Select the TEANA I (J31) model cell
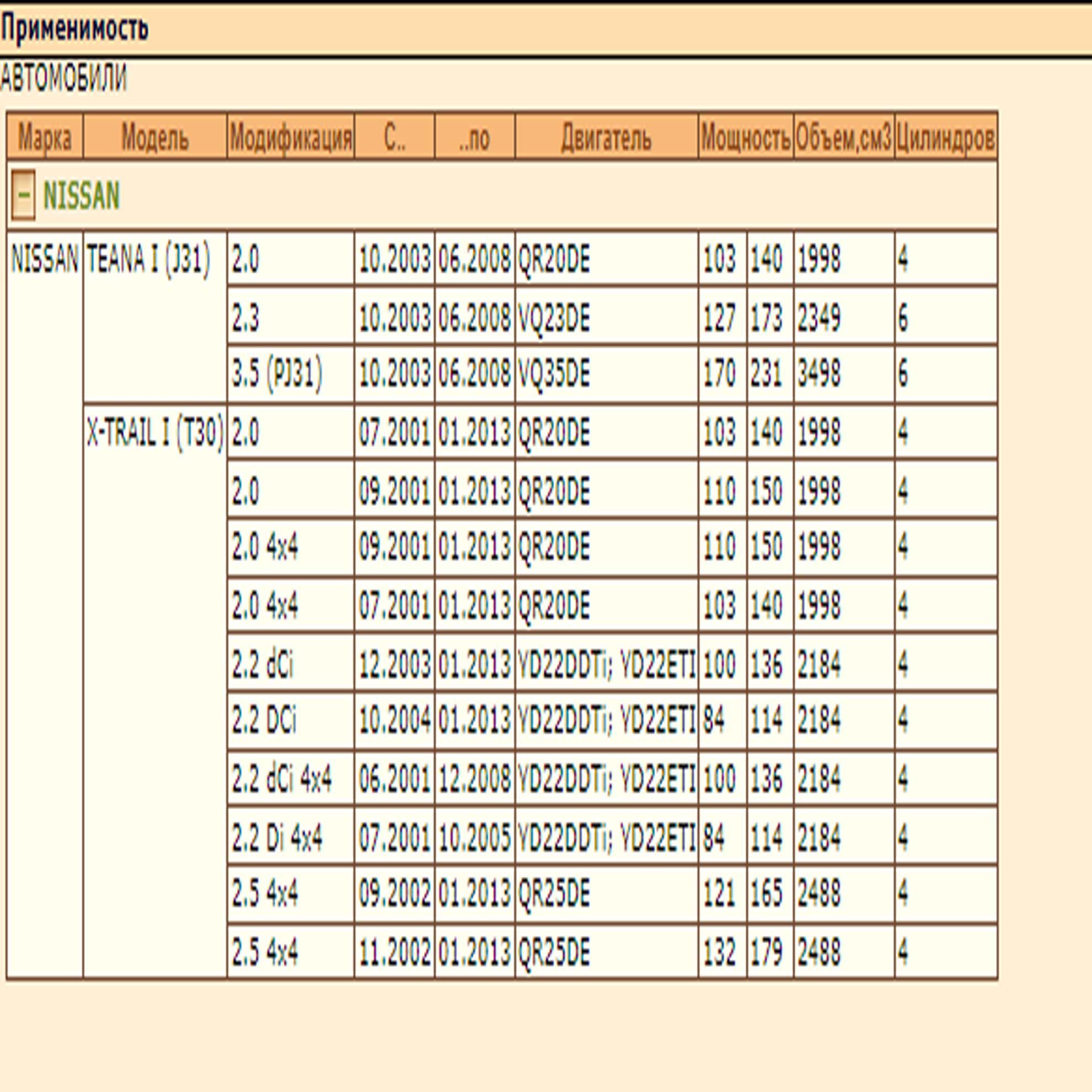The height and width of the screenshot is (1092, 1092). click(x=148, y=259)
